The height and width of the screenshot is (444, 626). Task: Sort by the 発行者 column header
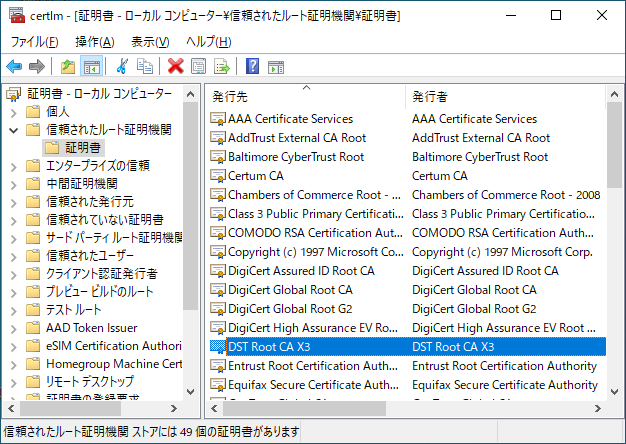(505, 96)
